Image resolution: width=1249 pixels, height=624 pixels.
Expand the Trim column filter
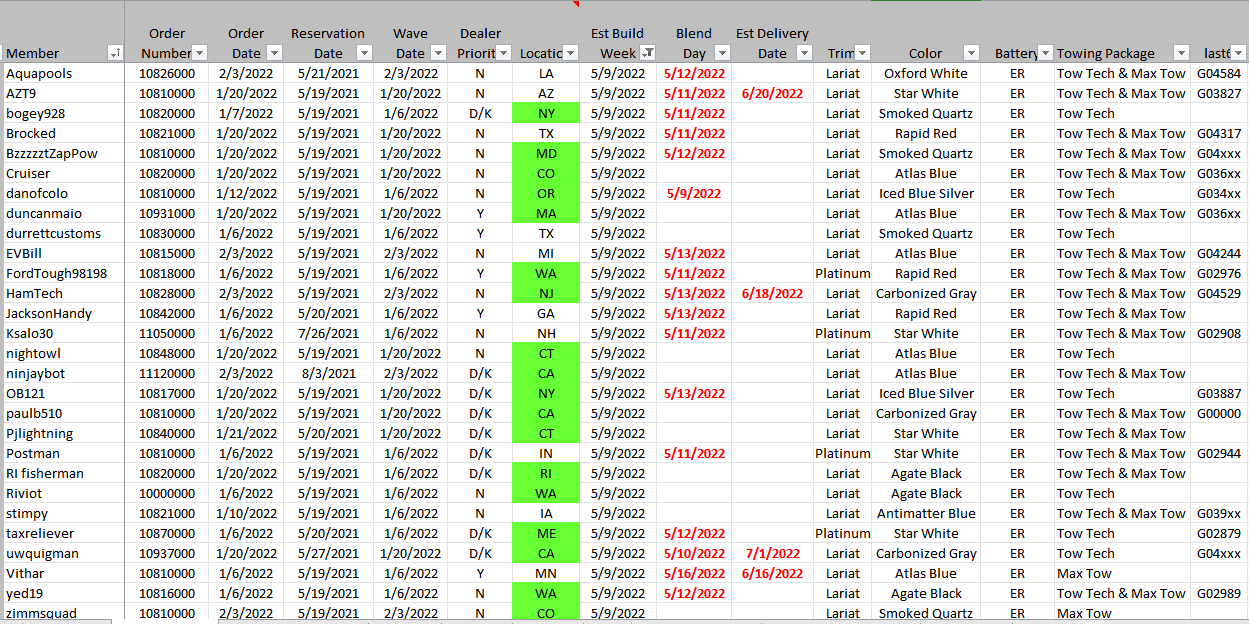862,53
